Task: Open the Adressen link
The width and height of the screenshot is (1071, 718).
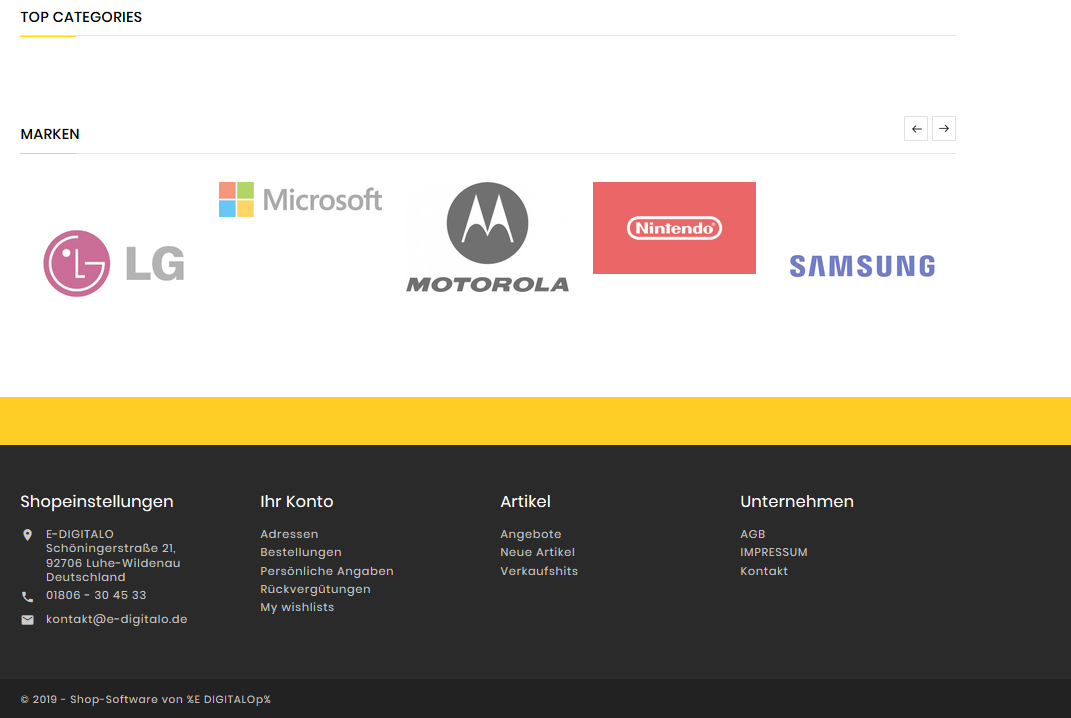Action: pyautogui.click(x=289, y=534)
